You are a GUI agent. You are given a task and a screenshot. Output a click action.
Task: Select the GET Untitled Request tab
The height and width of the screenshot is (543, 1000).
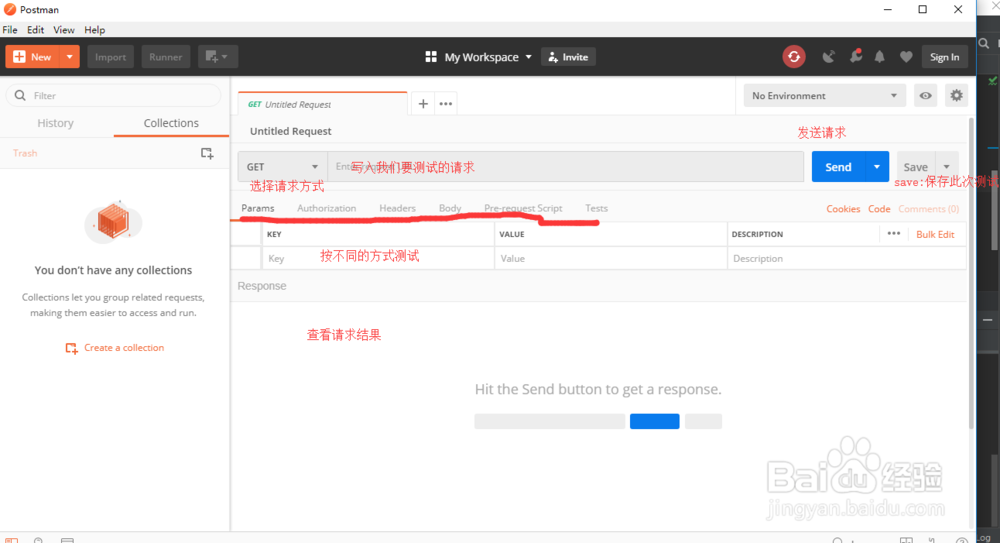[x=322, y=104]
